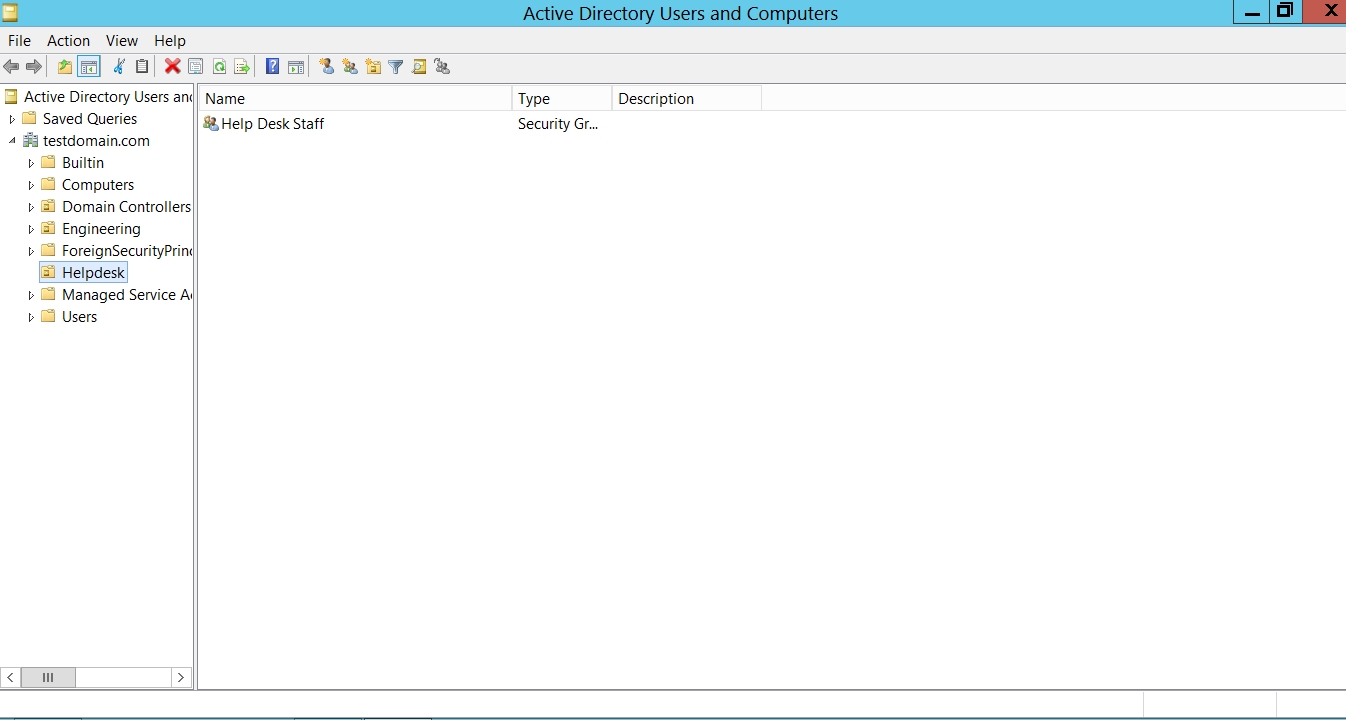Click the Paste clipboard icon
Image resolution: width=1346 pixels, height=720 pixels.
point(142,67)
